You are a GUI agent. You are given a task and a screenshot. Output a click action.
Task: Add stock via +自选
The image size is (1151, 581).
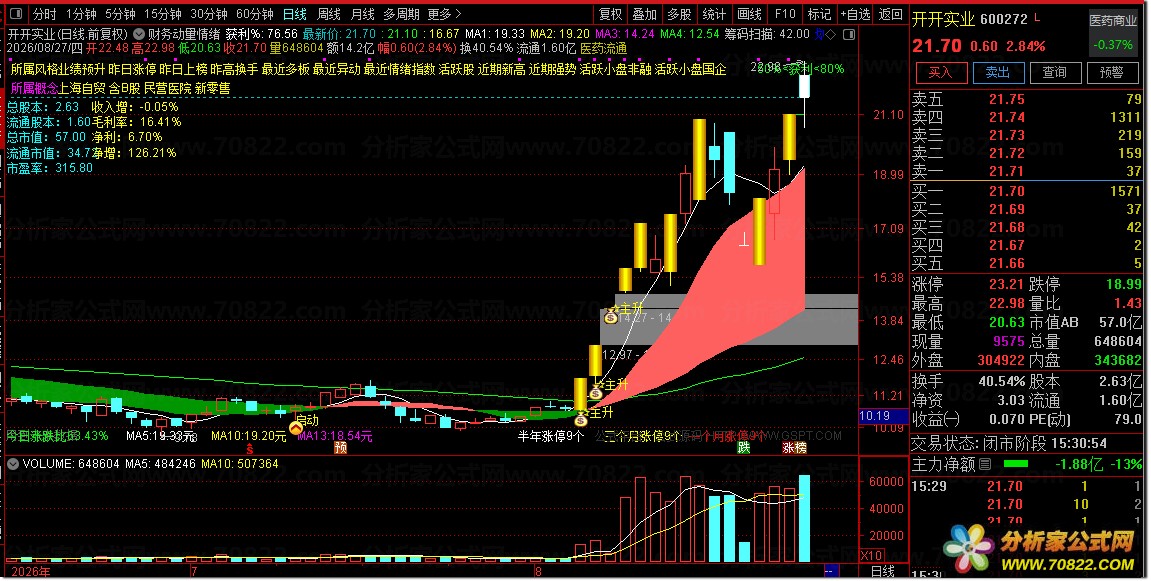855,14
